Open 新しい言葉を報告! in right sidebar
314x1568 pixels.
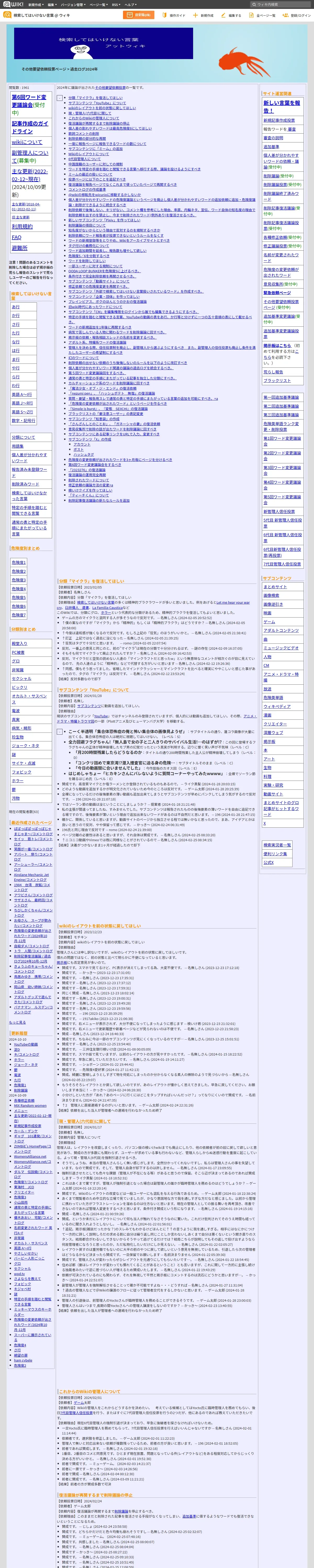point(282,107)
